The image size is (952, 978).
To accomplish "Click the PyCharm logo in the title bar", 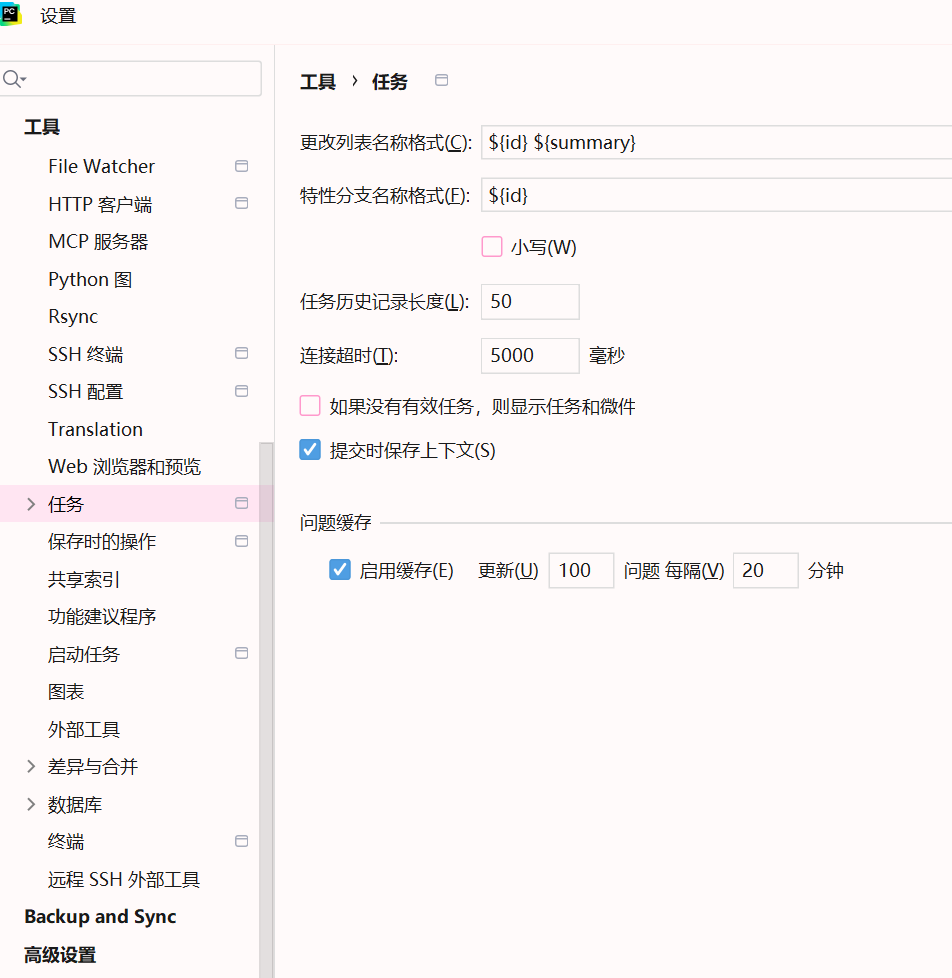I will coord(11,15).
